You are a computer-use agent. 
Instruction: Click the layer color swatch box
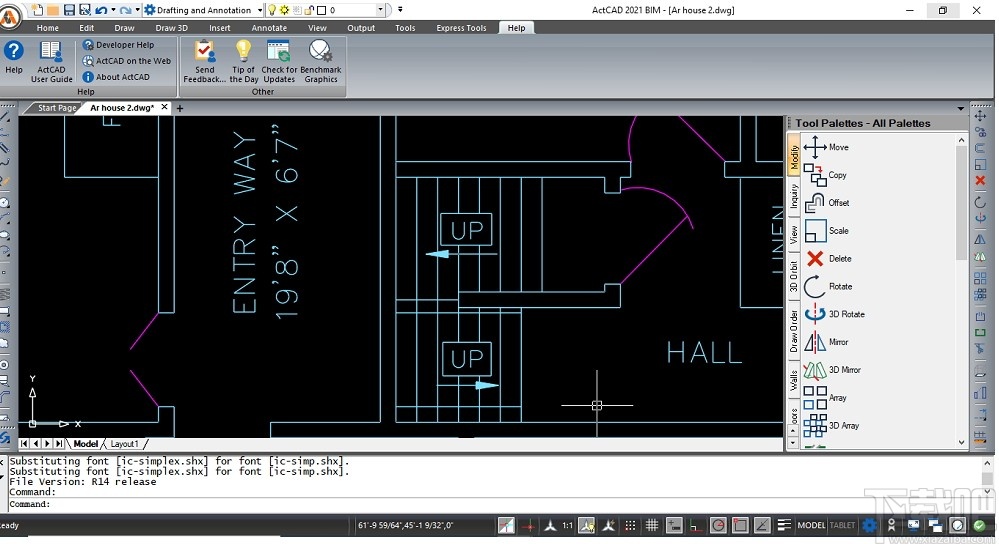pyautogui.click(x=321, y=10)
